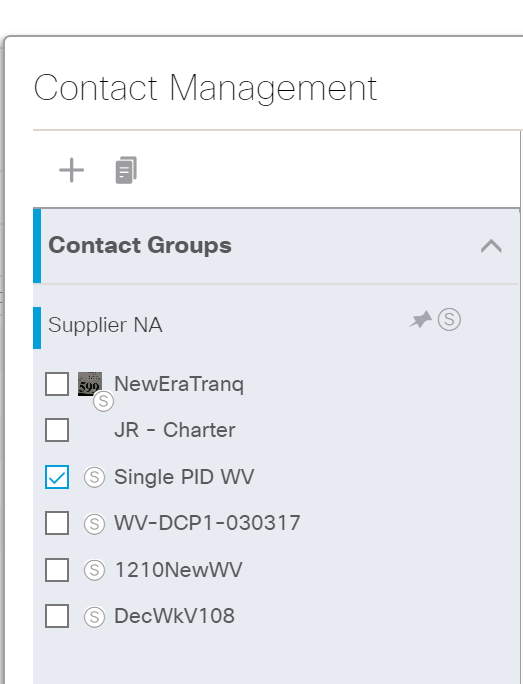The width and height of the screenshot is (523, 684).
Task: Check the JR - Charter checkbox
Action: 57,430
